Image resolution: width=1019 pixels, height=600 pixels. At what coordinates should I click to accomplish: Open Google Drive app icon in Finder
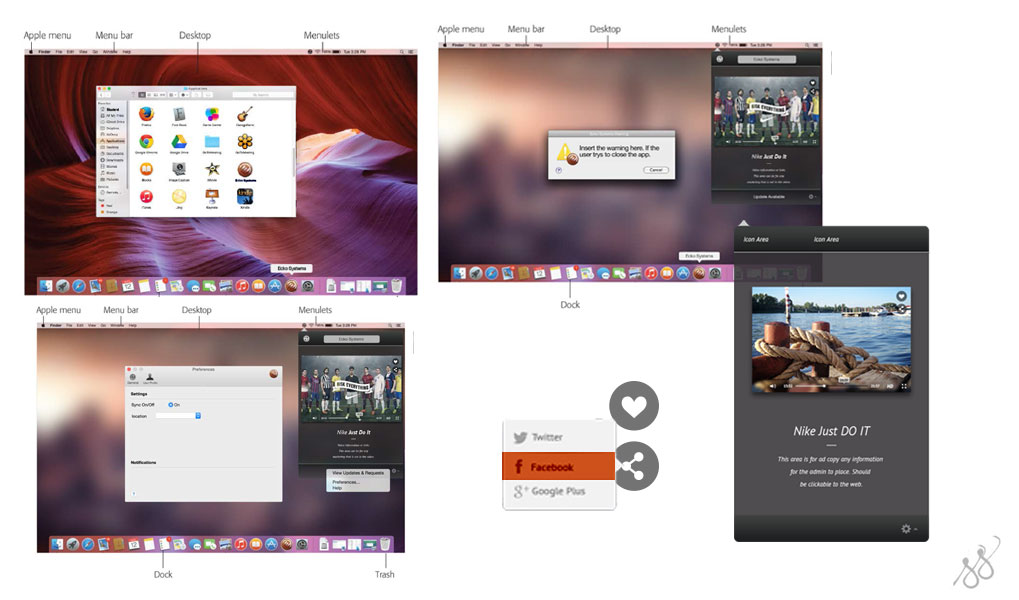[x=179, y=143]
